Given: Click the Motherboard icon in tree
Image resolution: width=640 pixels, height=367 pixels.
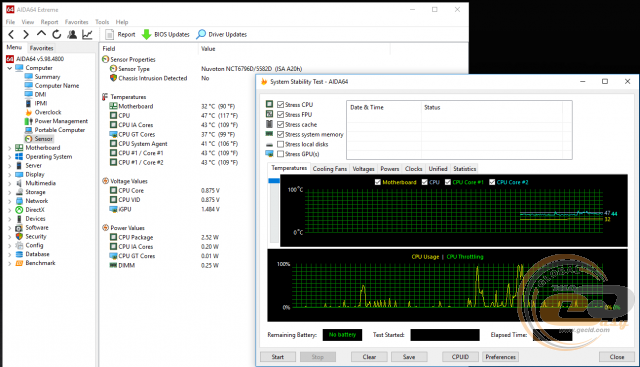Looking at the screenshot, I should click(x=19, y=148).
